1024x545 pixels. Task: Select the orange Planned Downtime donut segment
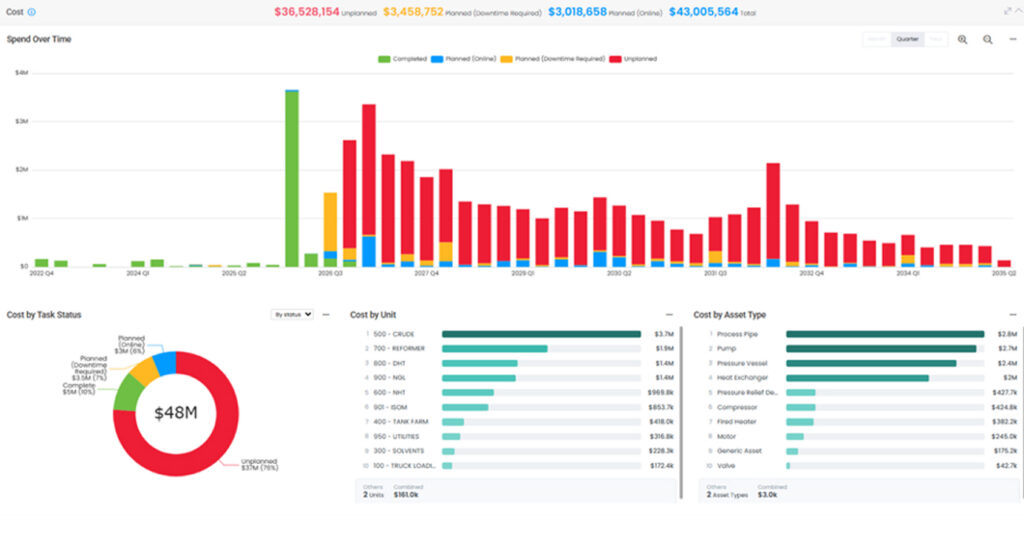pos(144,371)
